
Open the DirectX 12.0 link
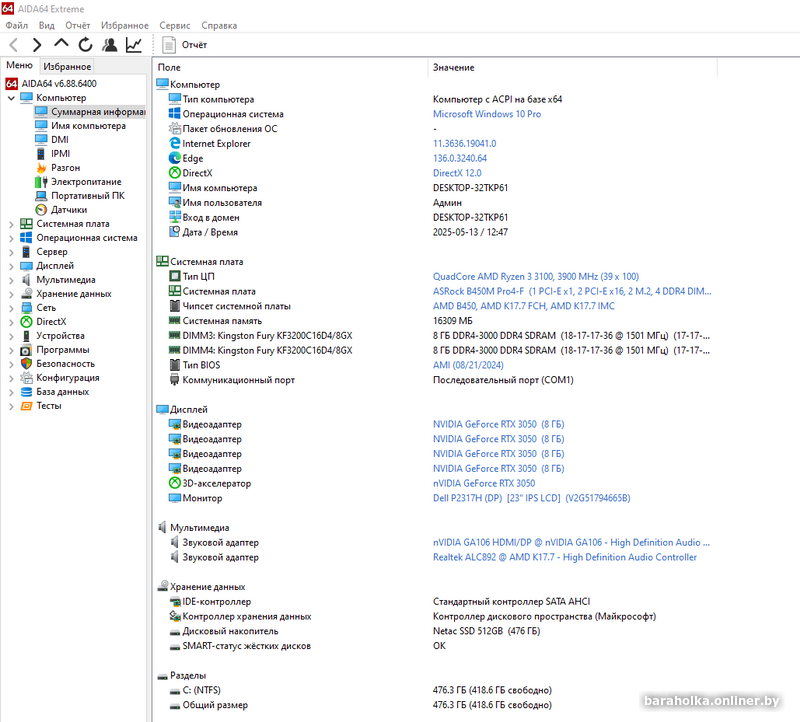[x=457, y=173]
